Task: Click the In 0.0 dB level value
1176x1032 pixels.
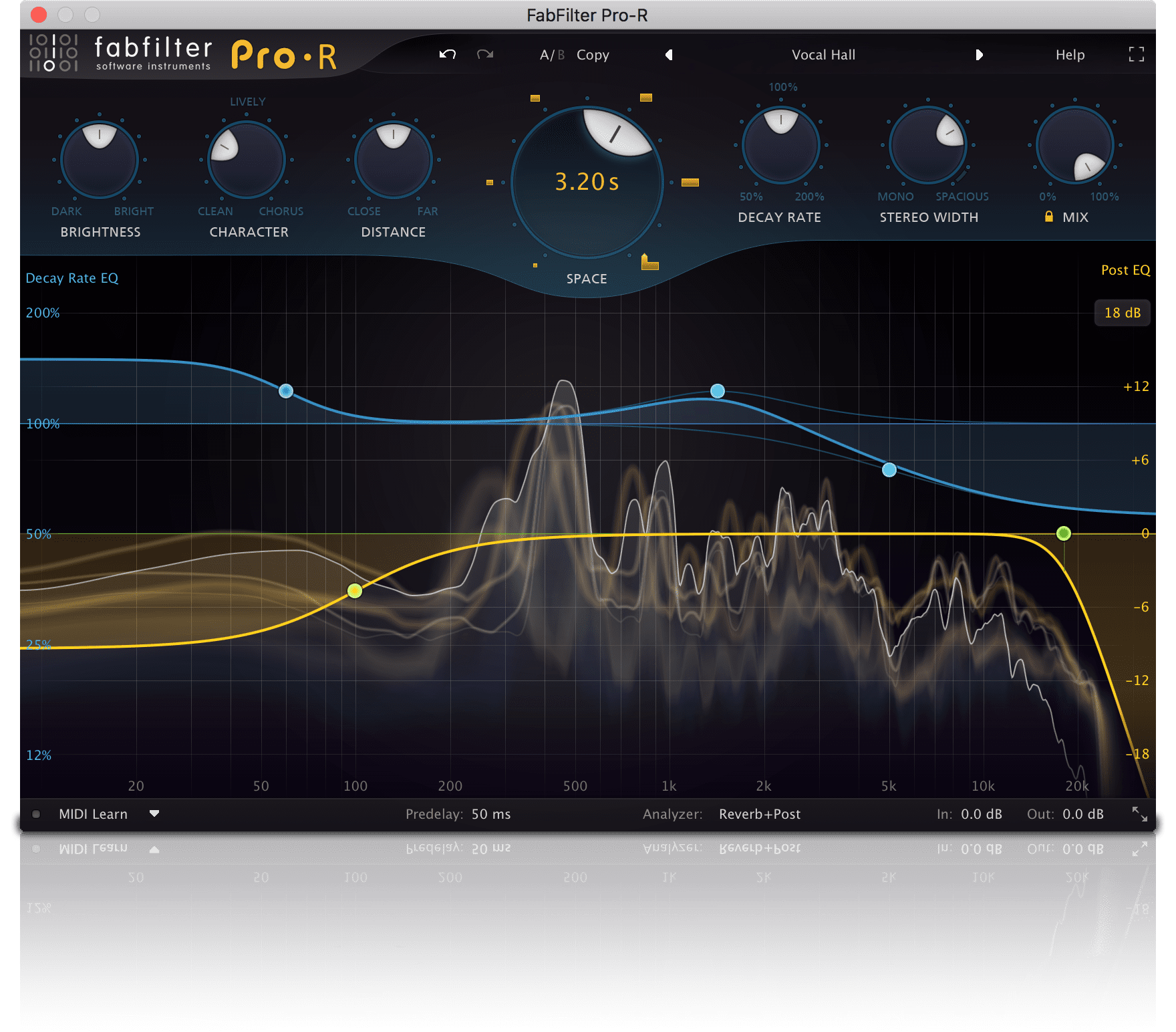Action: coord(982,814)
